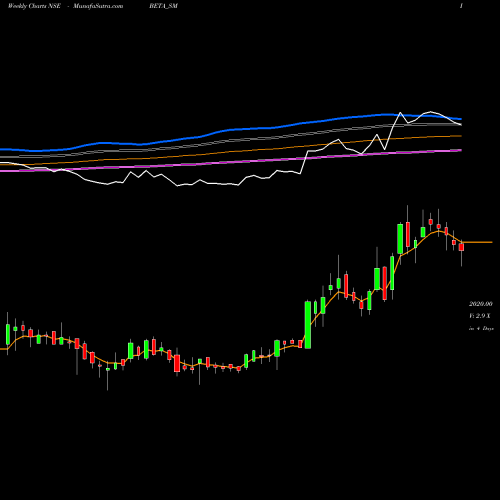The height and width of the screenshot is (500, 500).
Task: Click the "Weekly Charts NSE" header text
Action: [x=34, y=6]
